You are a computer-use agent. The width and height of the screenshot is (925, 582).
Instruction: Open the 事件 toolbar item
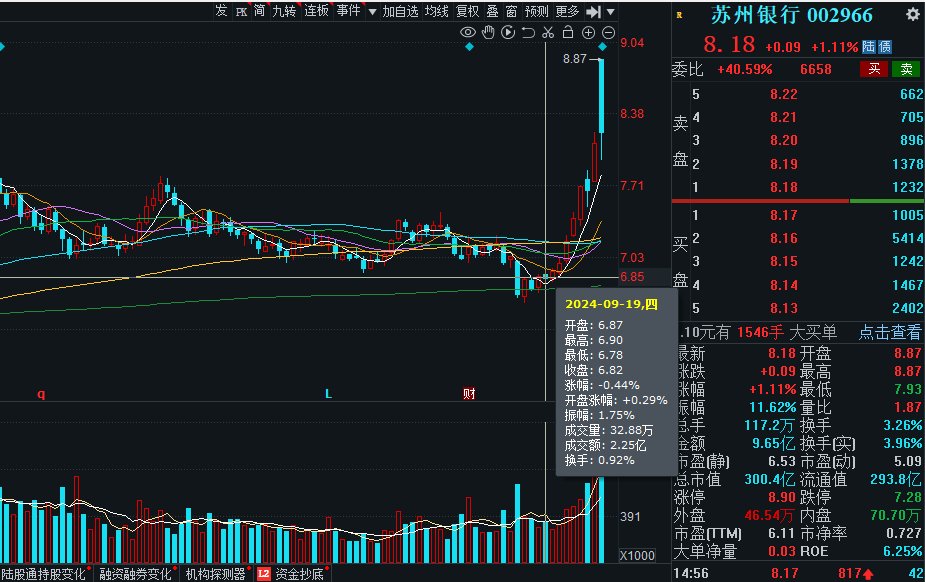pos(348,11)
